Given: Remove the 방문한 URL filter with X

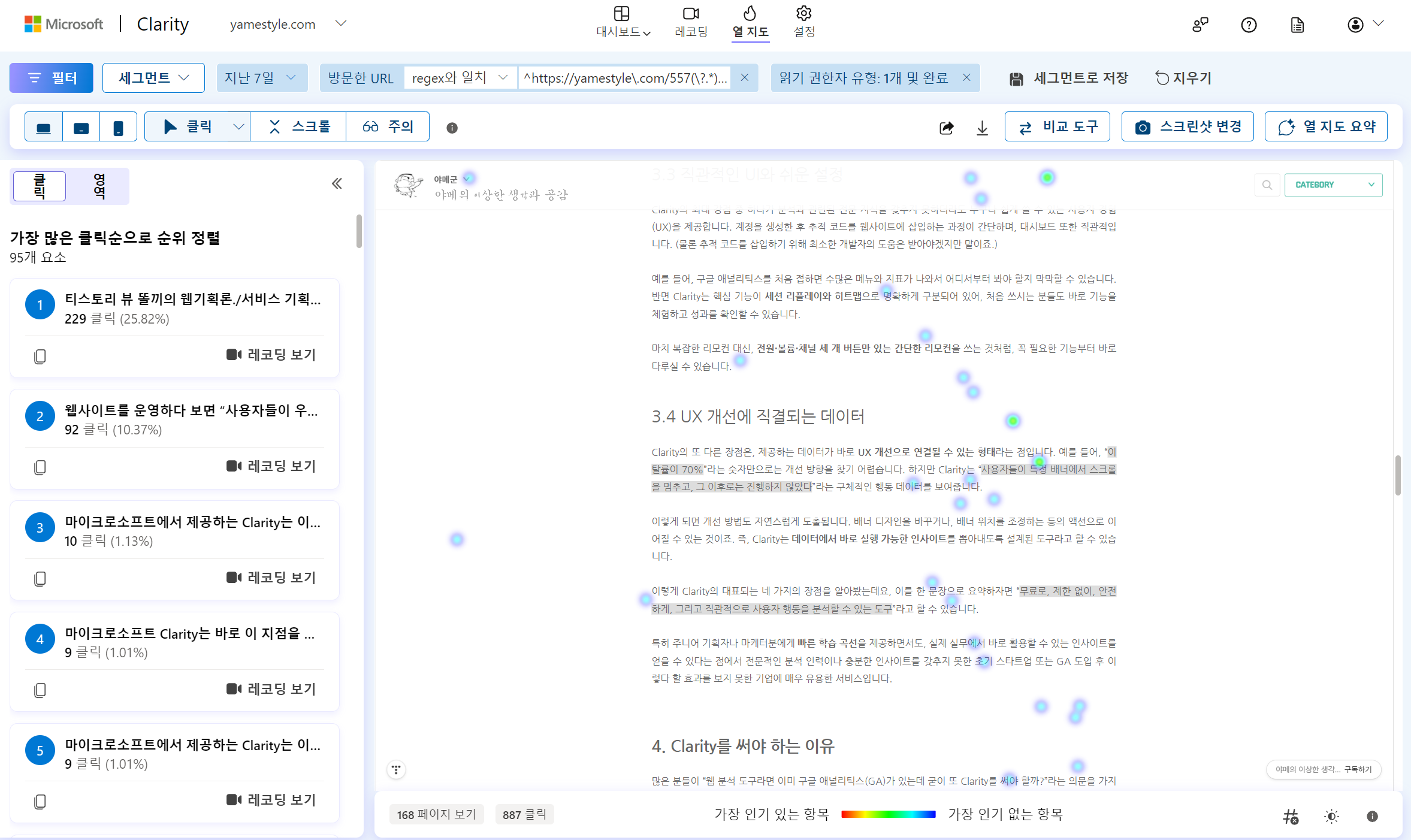Looking at the screenshot, I should pyautogui.click(x=745, y=77).
